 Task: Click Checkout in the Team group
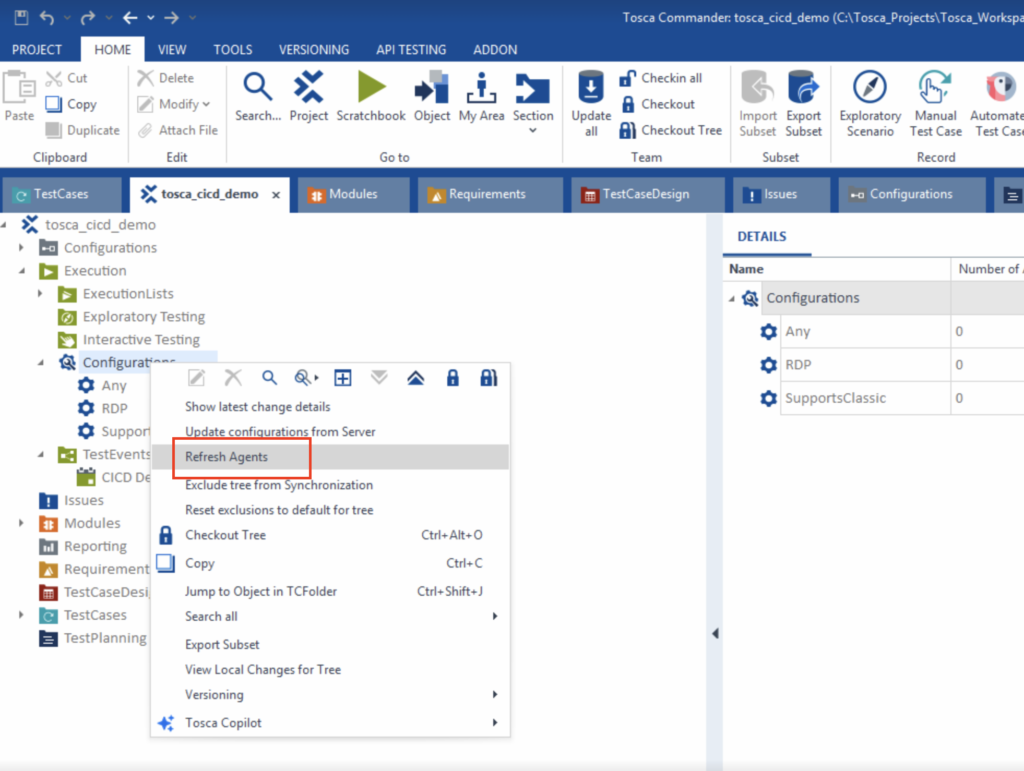658,104
